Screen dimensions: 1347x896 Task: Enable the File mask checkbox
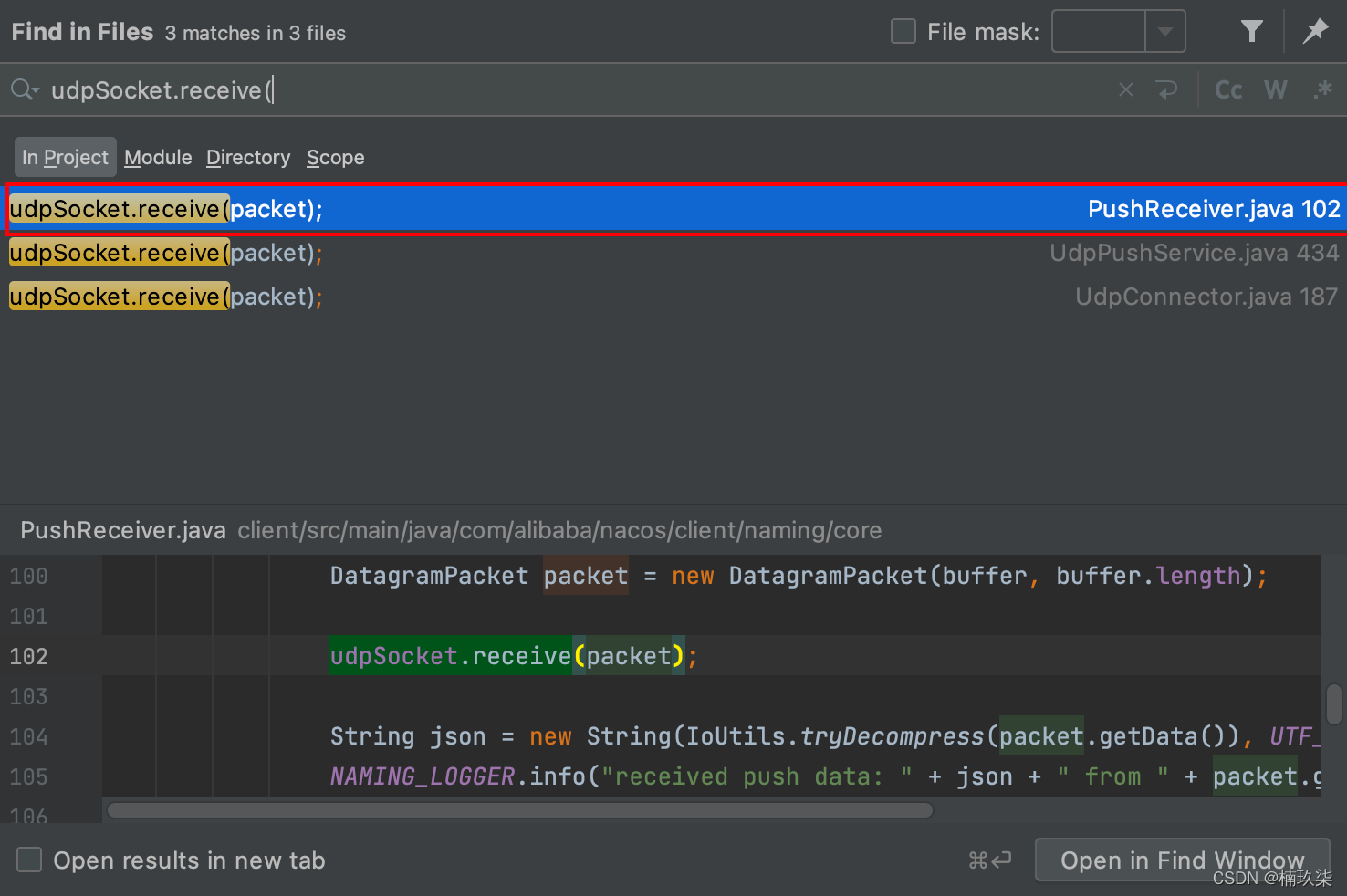903,32
